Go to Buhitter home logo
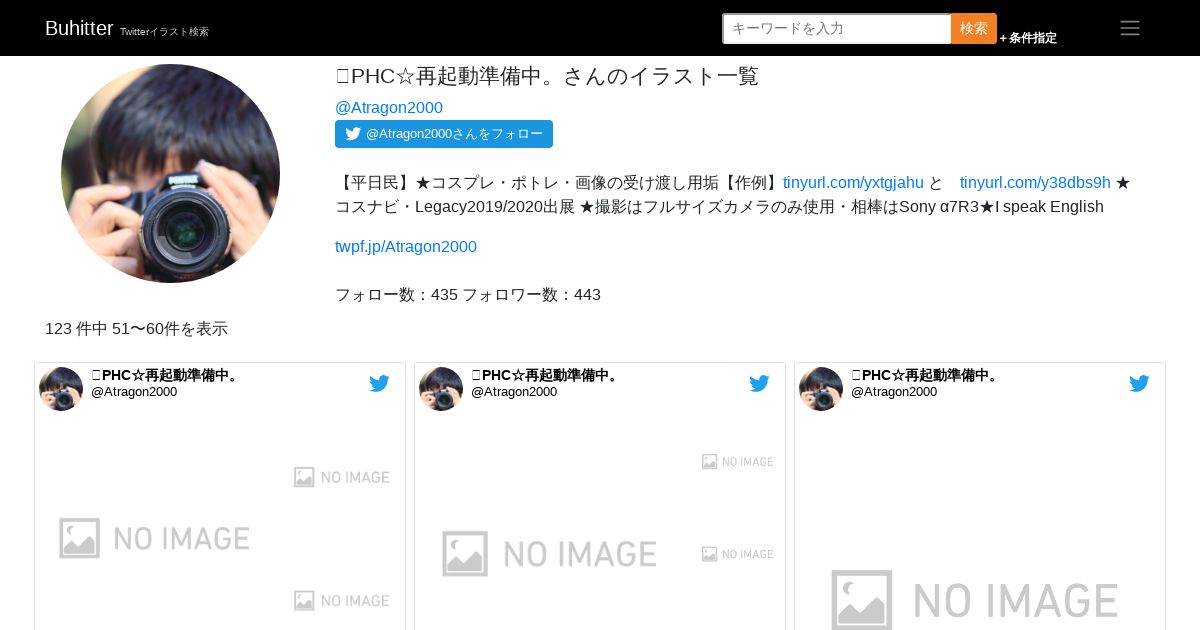 pyautogui.click(x=79, y=28)
